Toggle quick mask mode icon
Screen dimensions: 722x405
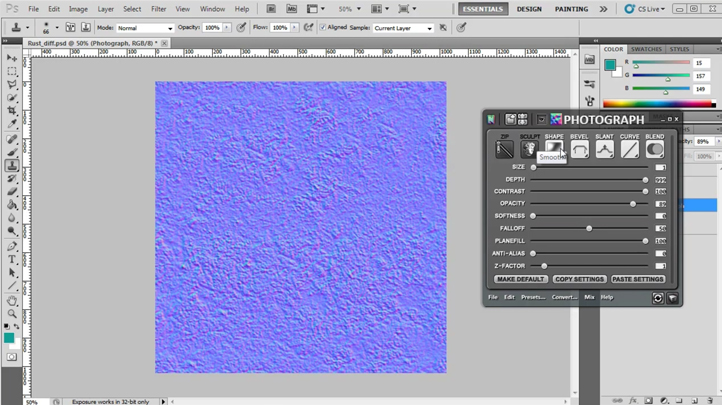(12, 357)
